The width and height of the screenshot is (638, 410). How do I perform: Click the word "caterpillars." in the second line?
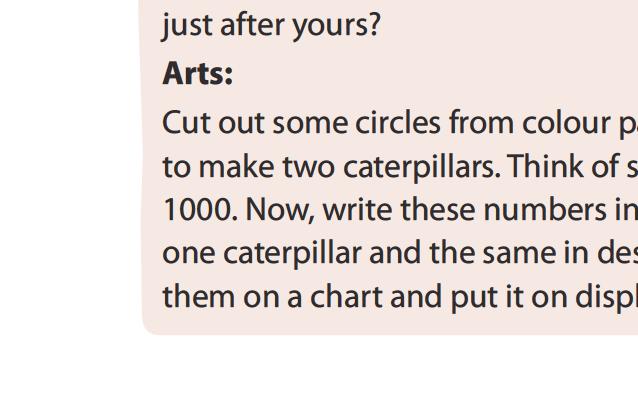coord(421,166)
